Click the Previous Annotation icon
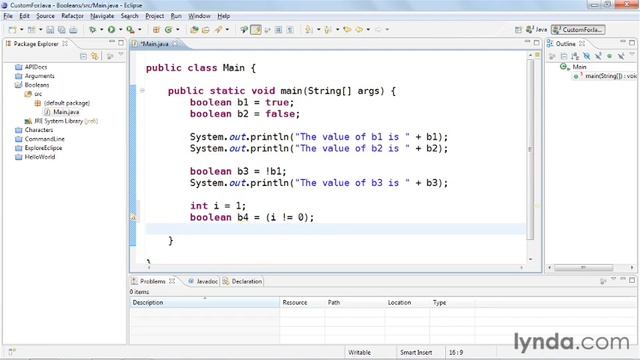 [x=328, y=29]
